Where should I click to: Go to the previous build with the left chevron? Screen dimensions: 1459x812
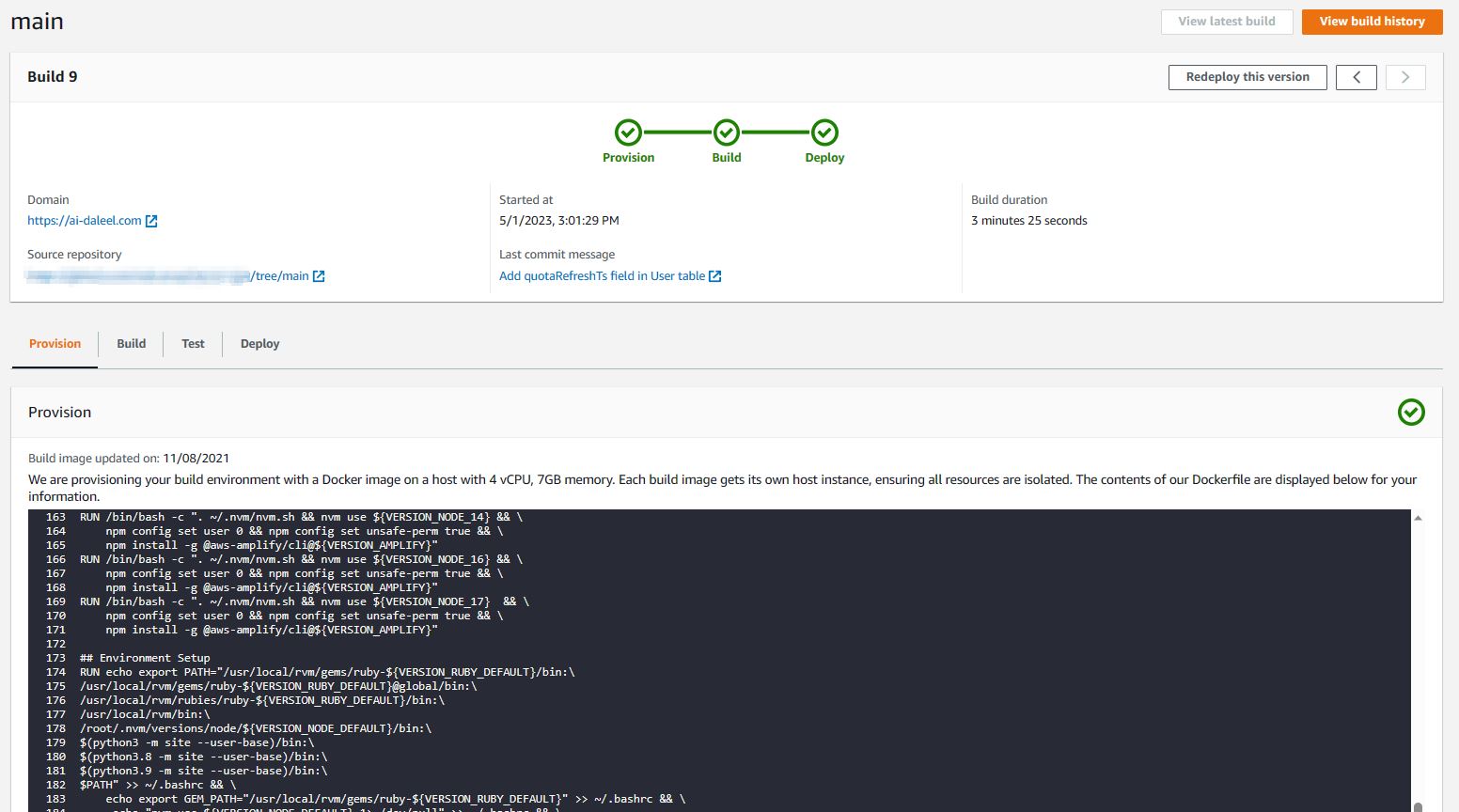1357,77
